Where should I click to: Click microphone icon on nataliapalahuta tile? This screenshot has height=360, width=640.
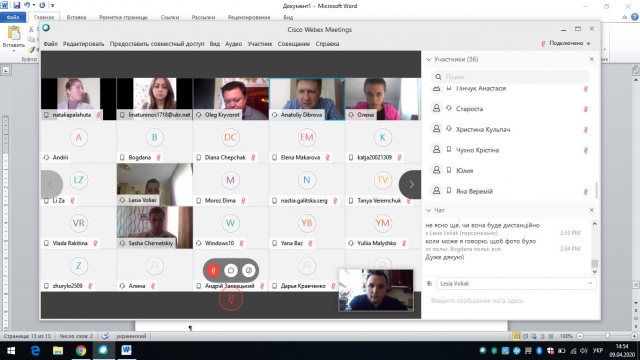pyautogui.click(x=98, y=115)
